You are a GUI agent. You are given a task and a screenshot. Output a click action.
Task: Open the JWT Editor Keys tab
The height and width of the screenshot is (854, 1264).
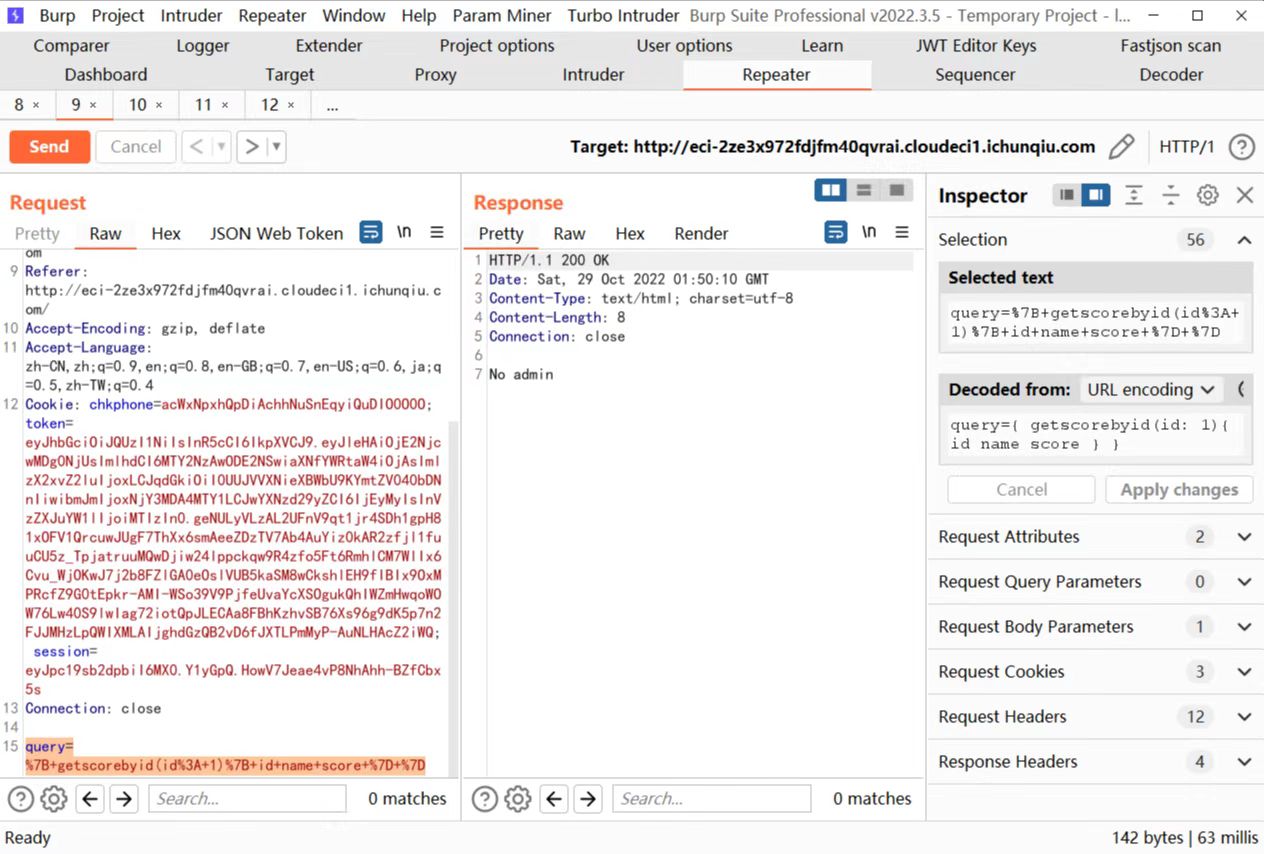pyautogui.click(x=976, y=46)
